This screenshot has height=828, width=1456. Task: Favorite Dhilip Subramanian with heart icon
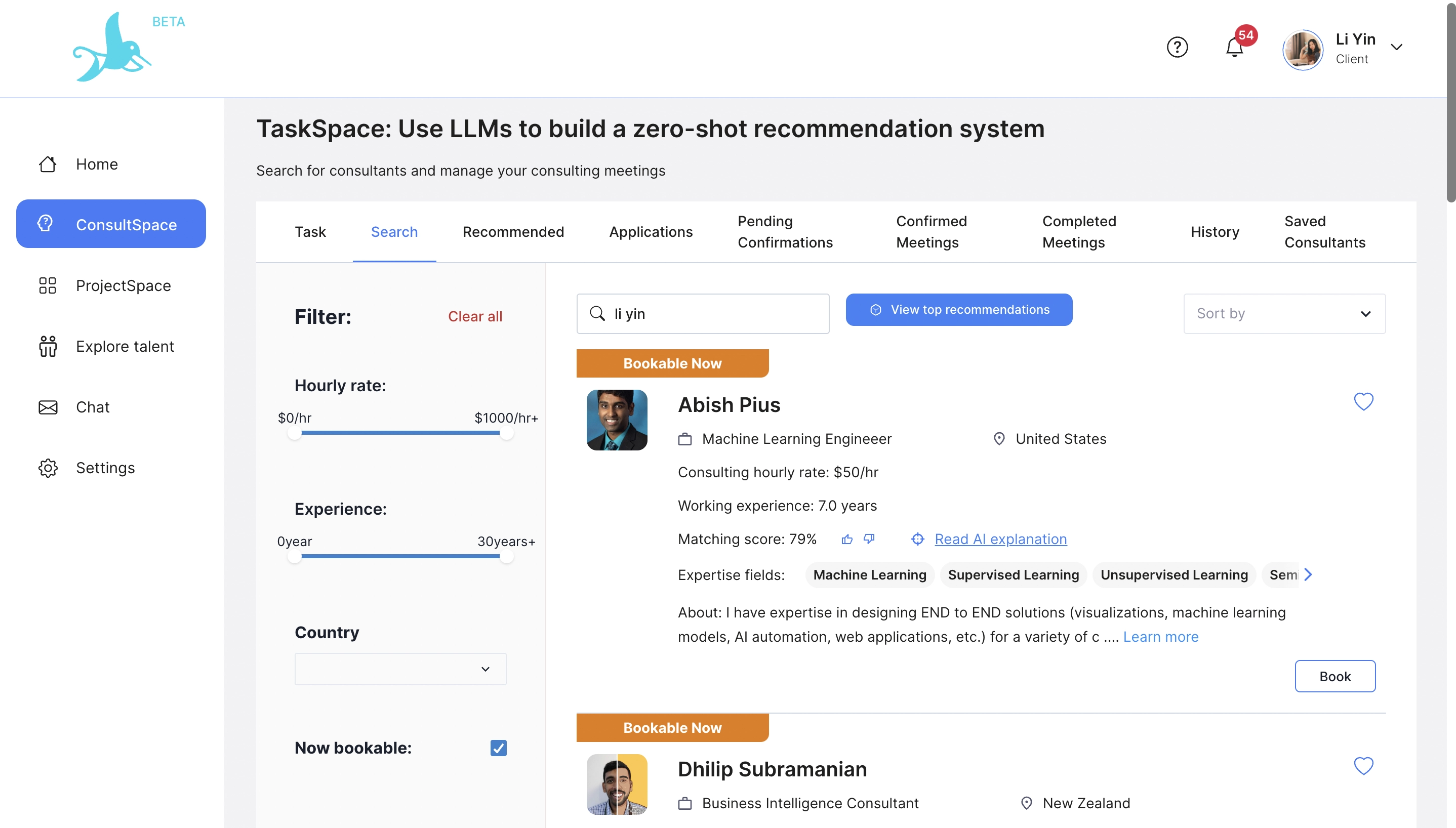pos(1363,766)
